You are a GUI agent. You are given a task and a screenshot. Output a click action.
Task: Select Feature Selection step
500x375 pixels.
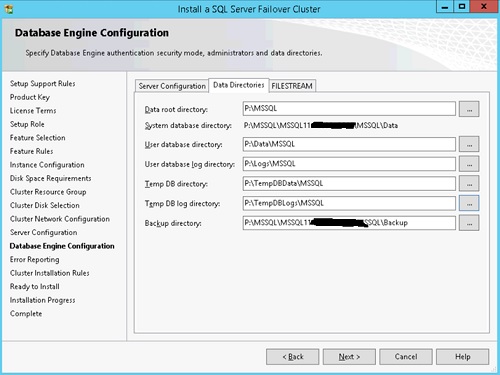point(38,138)
